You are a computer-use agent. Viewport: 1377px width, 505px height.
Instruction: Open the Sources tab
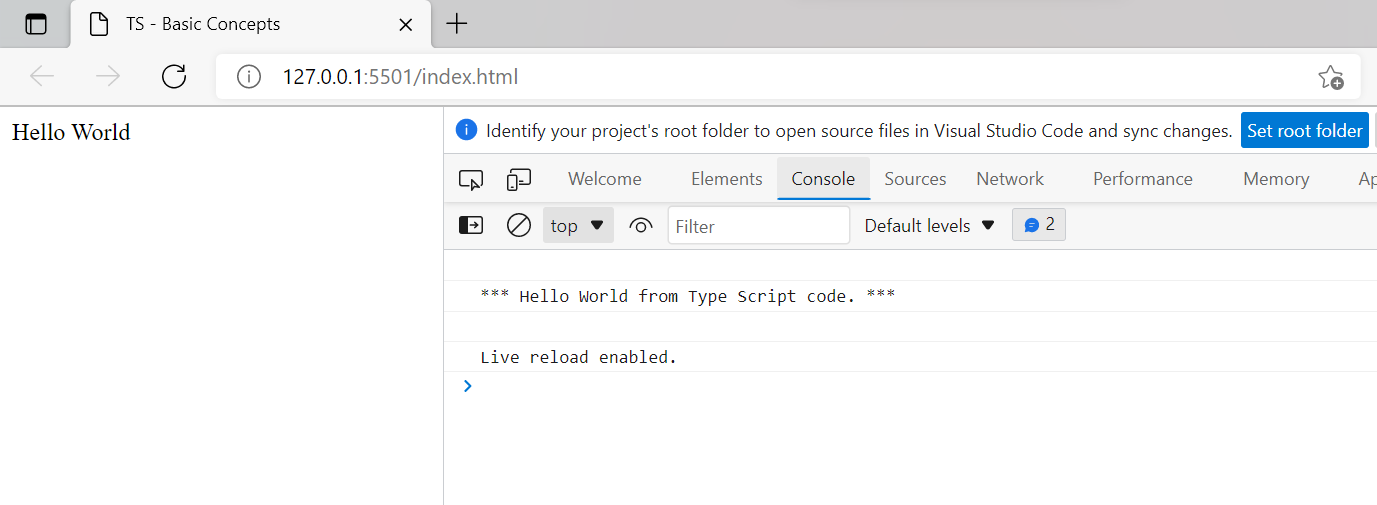click(915, 179)
